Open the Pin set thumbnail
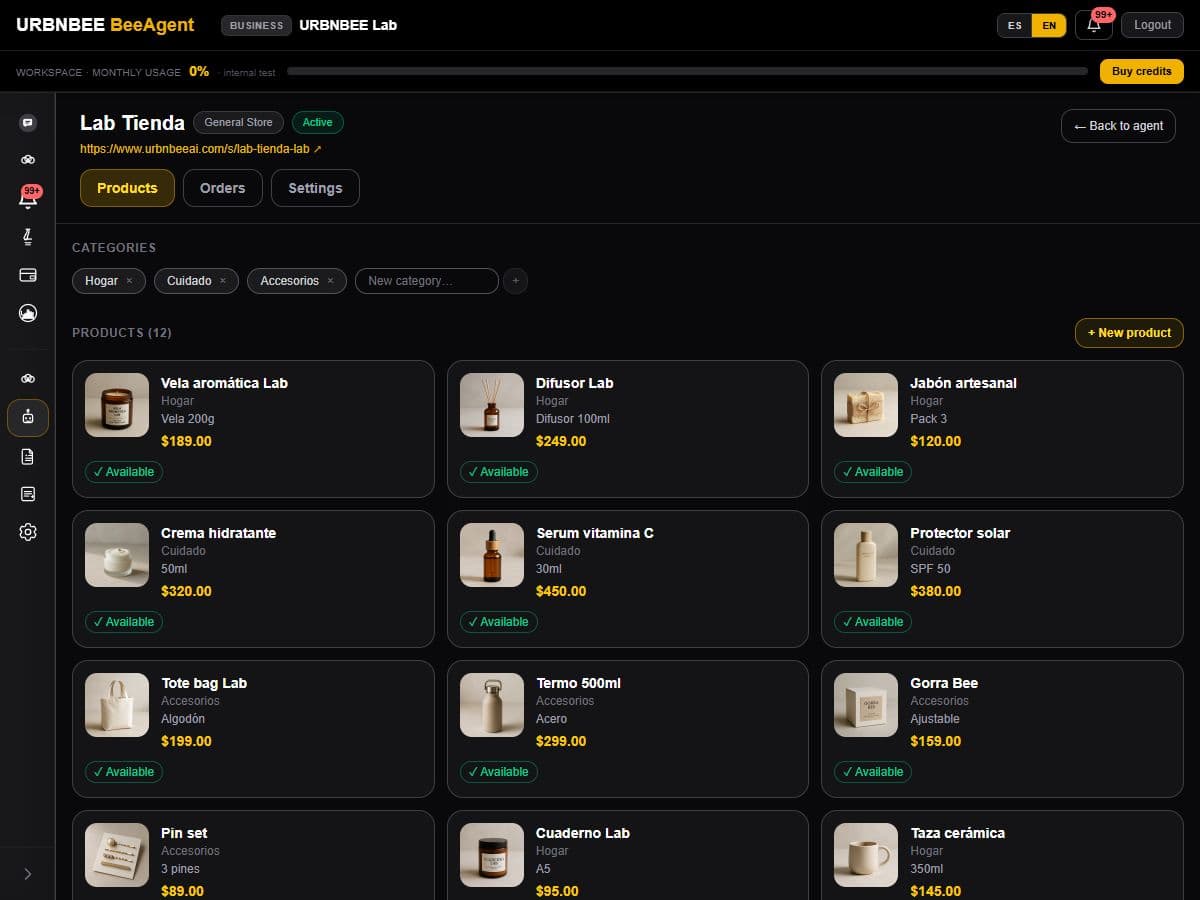Screen dimensions: 1200x900 (x=117, y=855)
